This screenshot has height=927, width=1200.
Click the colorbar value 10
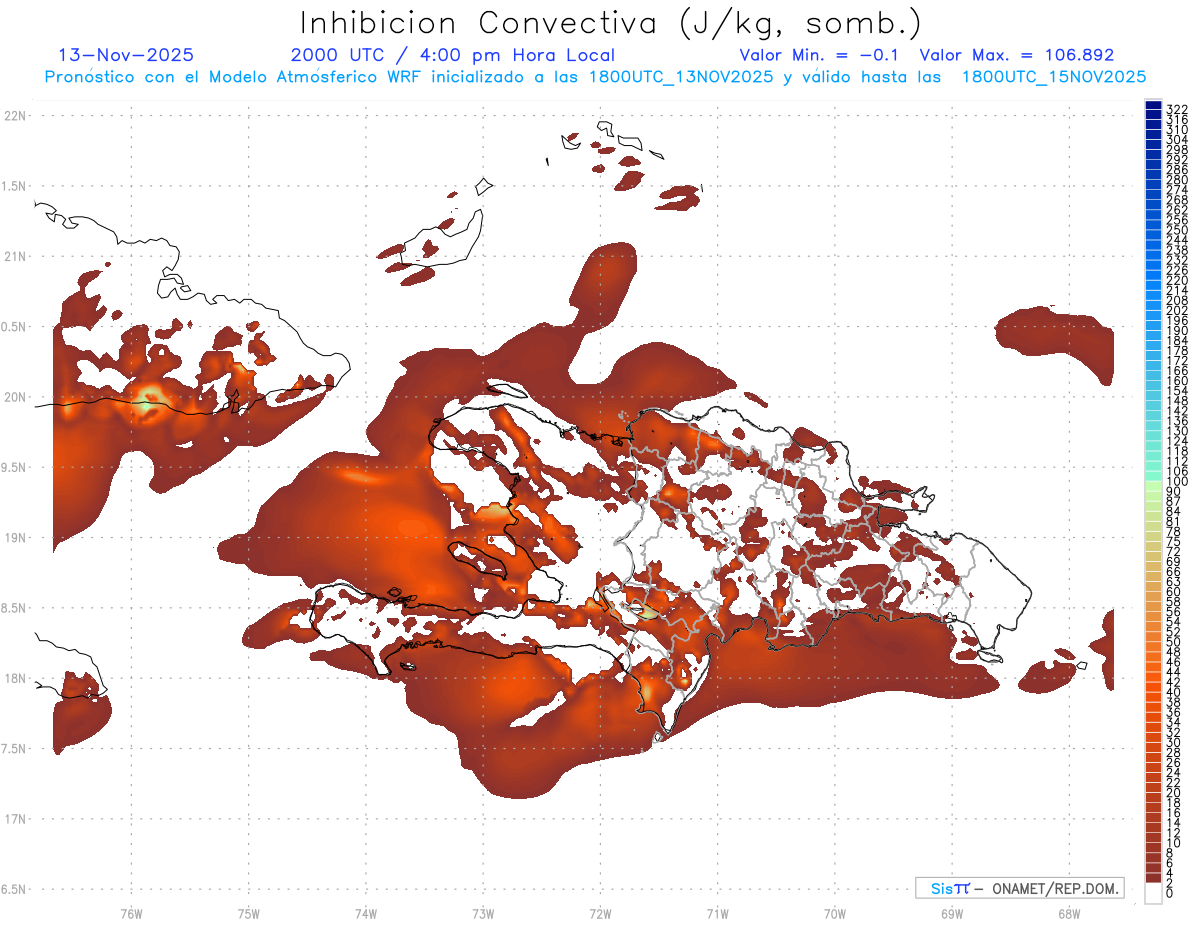(x=1174, y=843)
